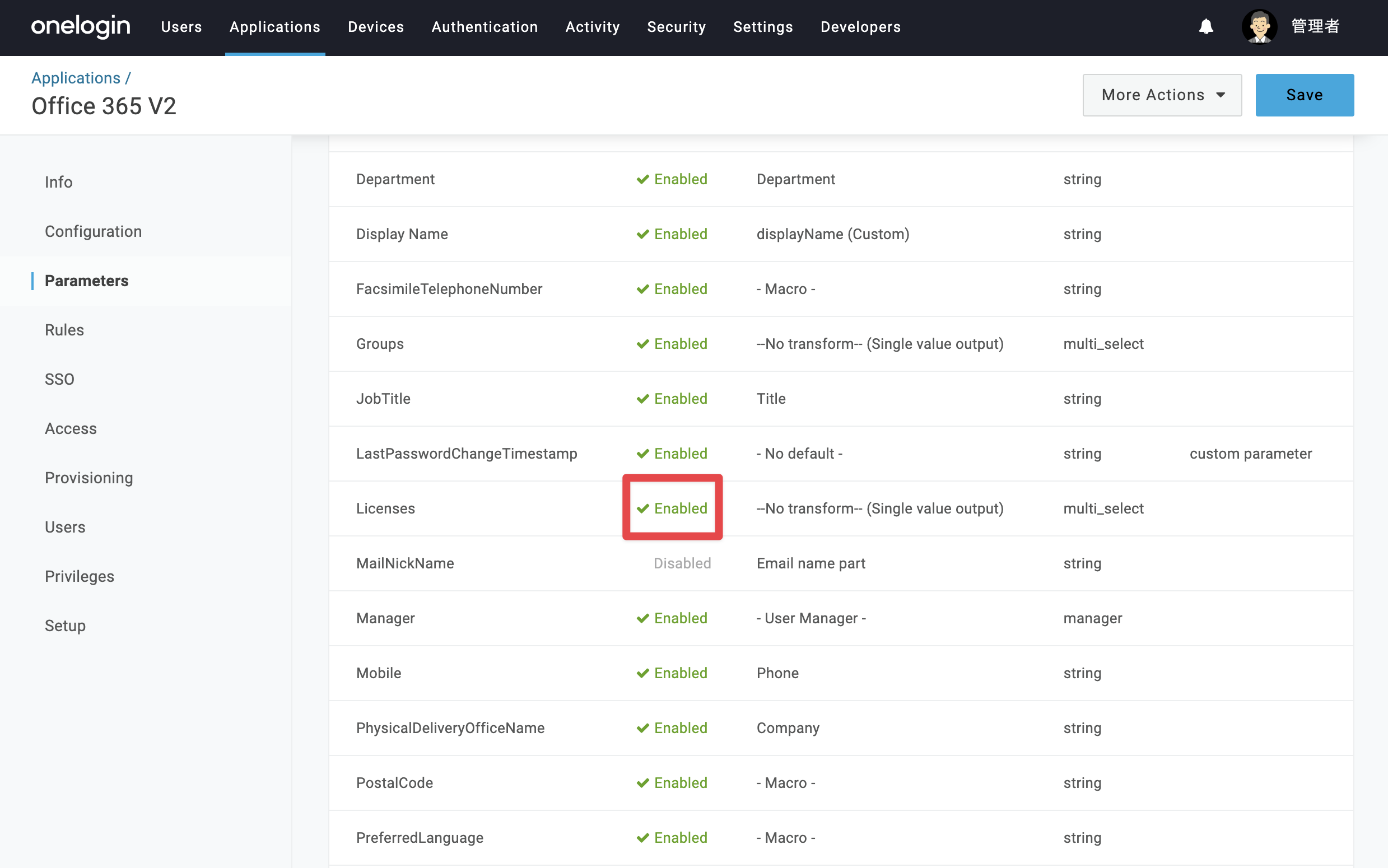Switch to the Rules sidebar tab
The image size is (1388, 868).
click(x=64, y=330)
